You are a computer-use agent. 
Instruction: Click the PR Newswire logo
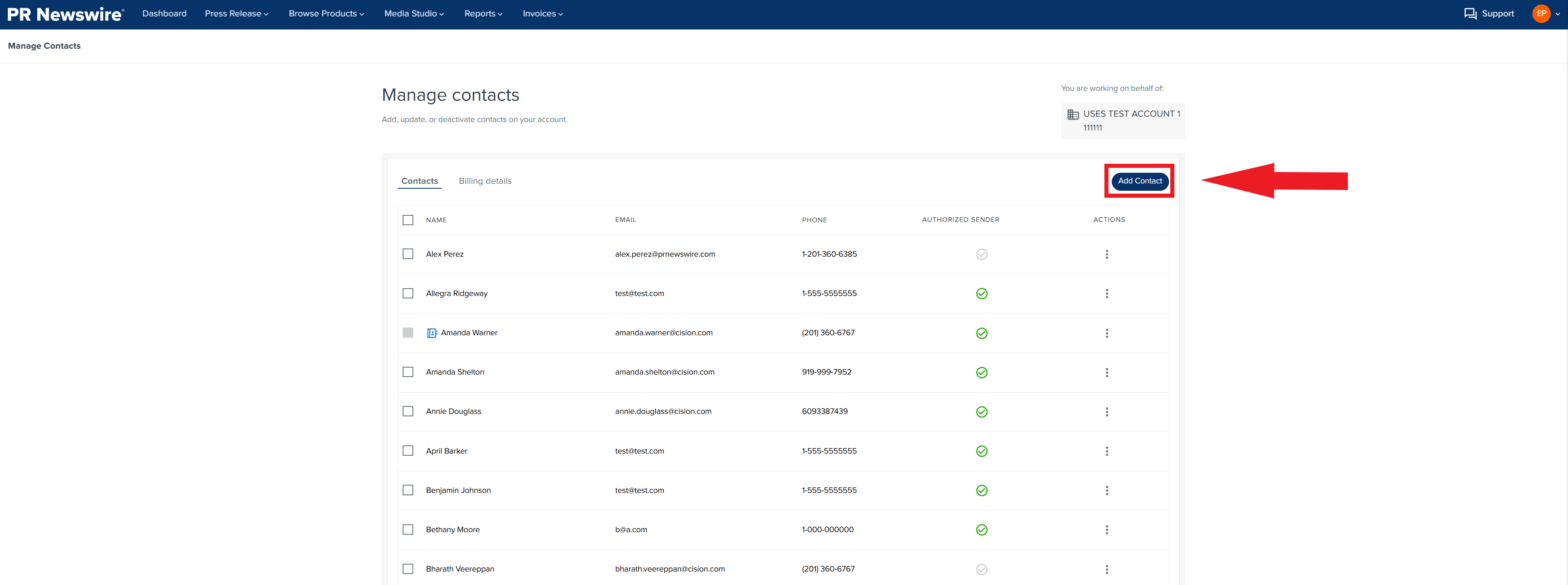pyautogui.click(x=65, y=14)
